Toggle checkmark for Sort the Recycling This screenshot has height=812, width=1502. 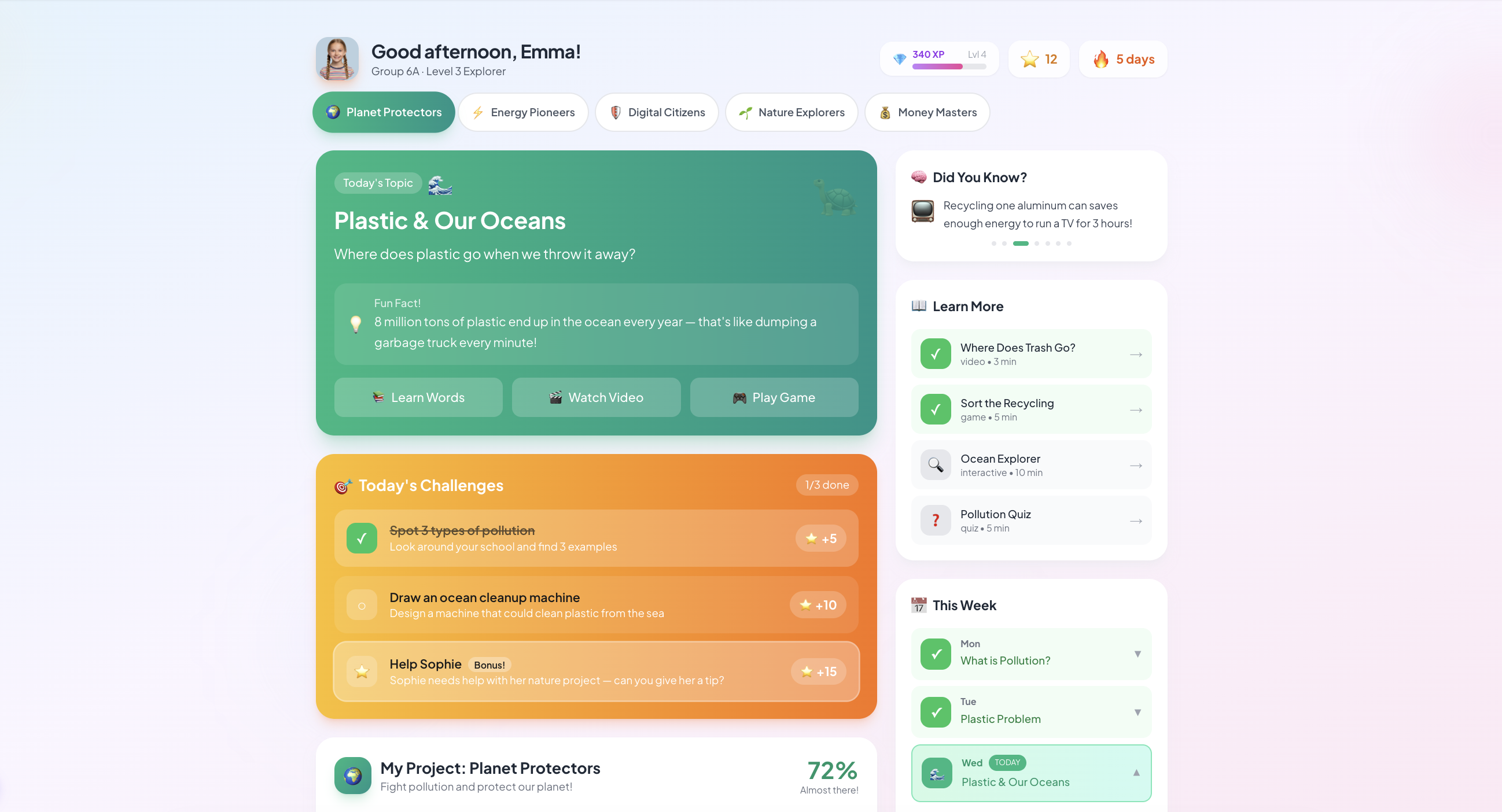[x=935, y=409]
